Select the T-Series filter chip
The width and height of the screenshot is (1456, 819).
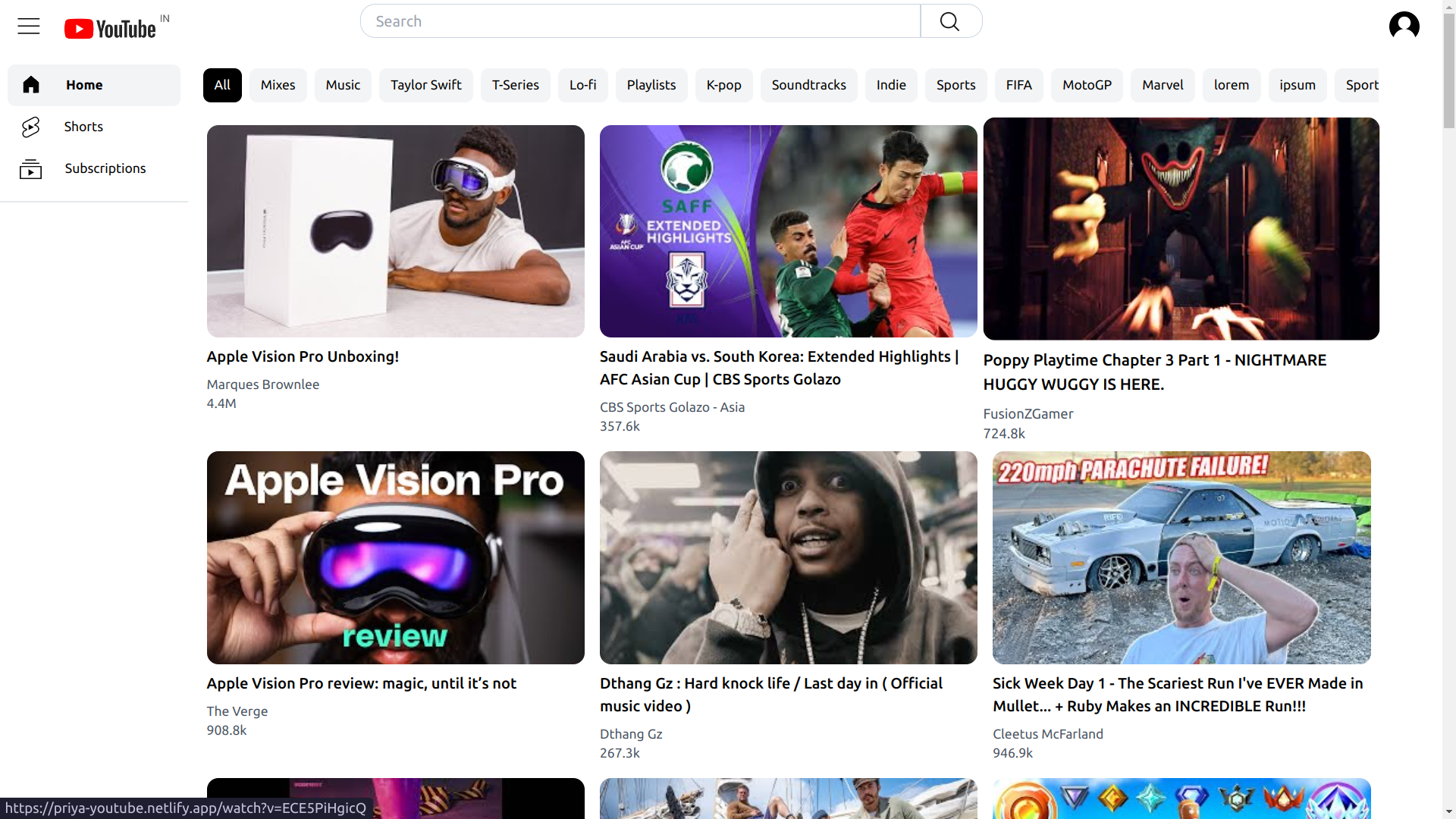click(x=516, y=85)
